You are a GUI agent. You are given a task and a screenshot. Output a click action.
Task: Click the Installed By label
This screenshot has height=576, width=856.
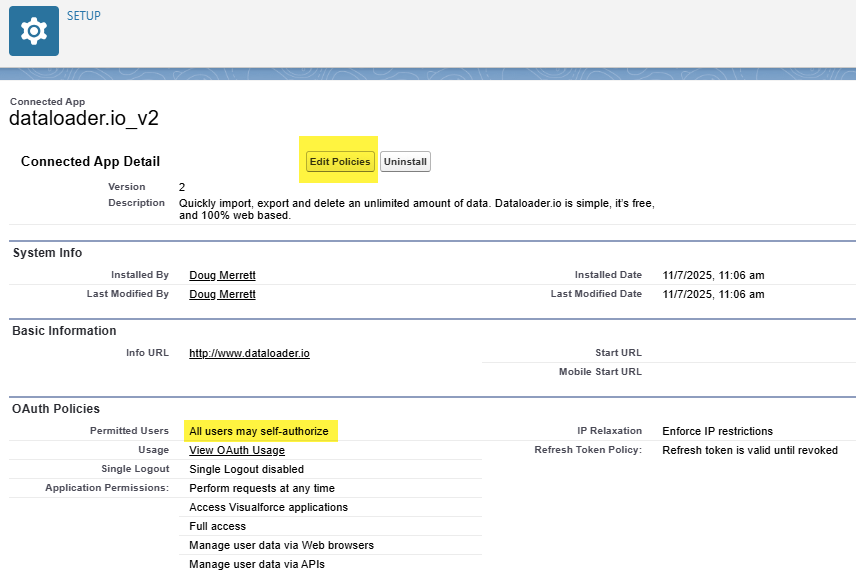coord(140,275)
